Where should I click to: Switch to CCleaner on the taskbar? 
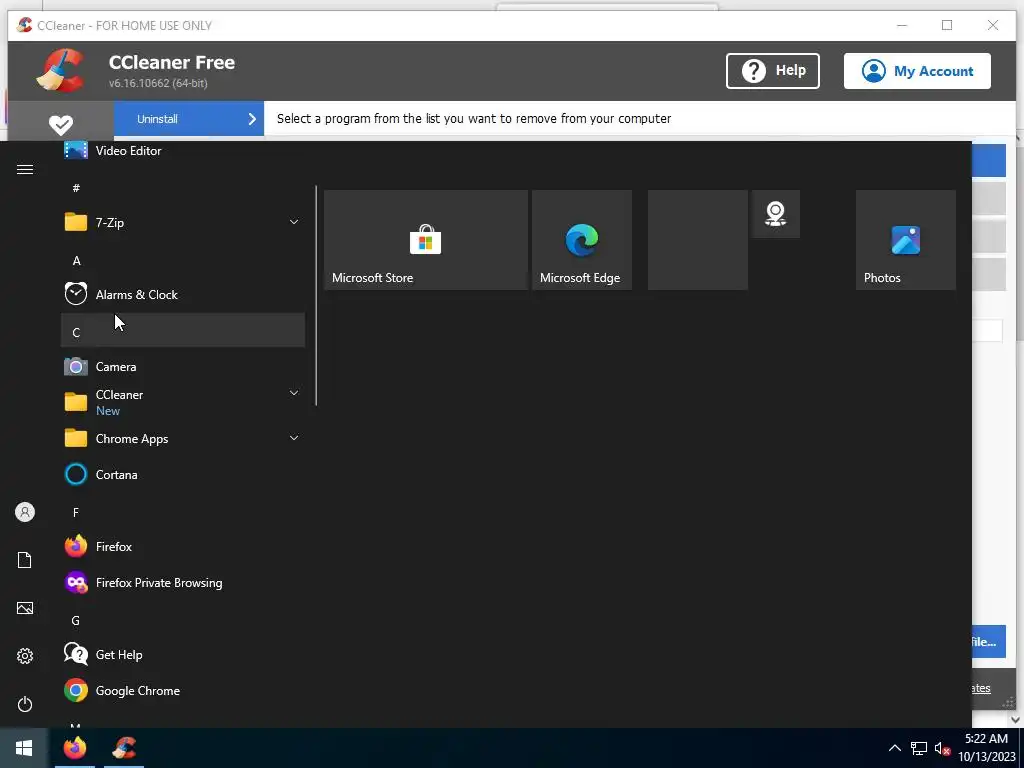124,748
